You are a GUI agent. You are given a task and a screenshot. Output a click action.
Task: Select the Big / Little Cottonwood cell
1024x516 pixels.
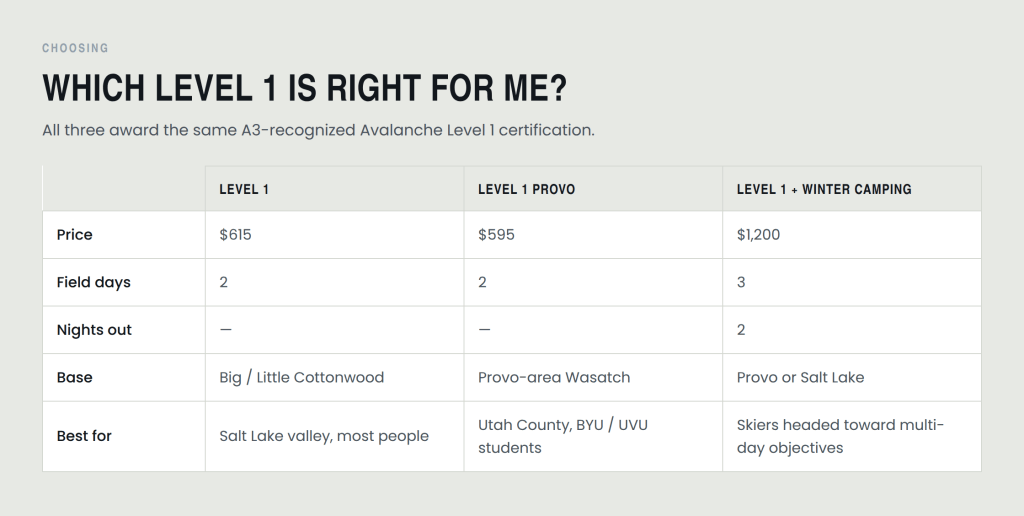[334, 378]
